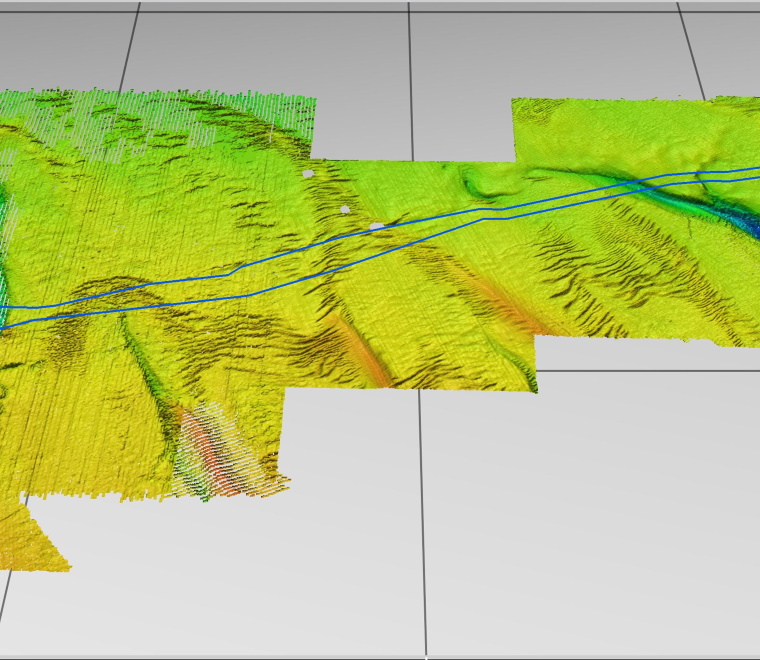Select the middle gray marker dot
The width and height of the screenshot is (760, 660).
pos(345,209)
